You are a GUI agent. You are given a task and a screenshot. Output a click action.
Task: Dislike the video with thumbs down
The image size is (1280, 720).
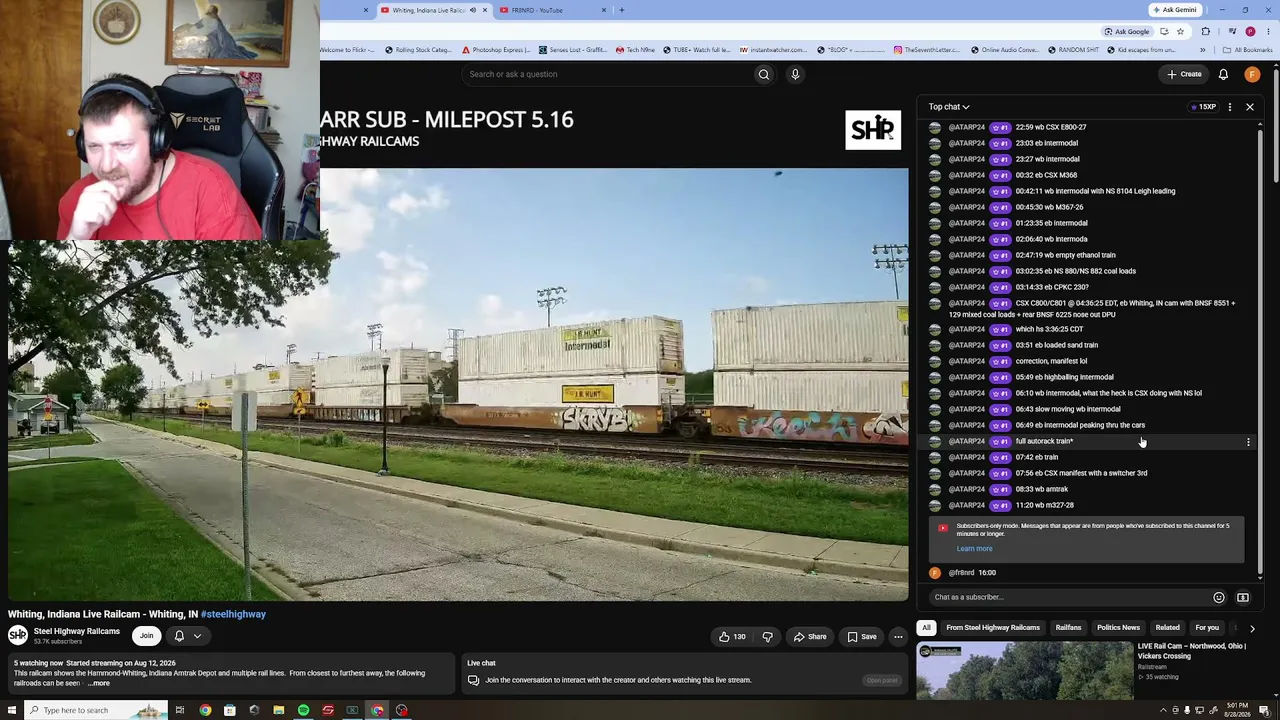pos(768,637)
